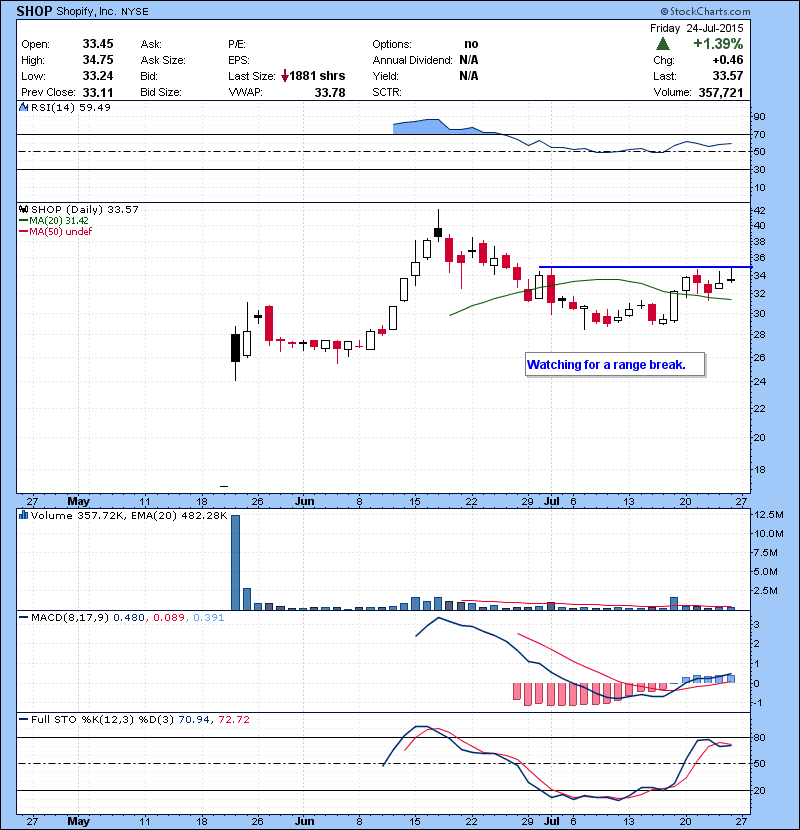The width and height of the screenshot is (800, 830).
Task: Click the VWAP value 33.78
Action: pos(330,93)
